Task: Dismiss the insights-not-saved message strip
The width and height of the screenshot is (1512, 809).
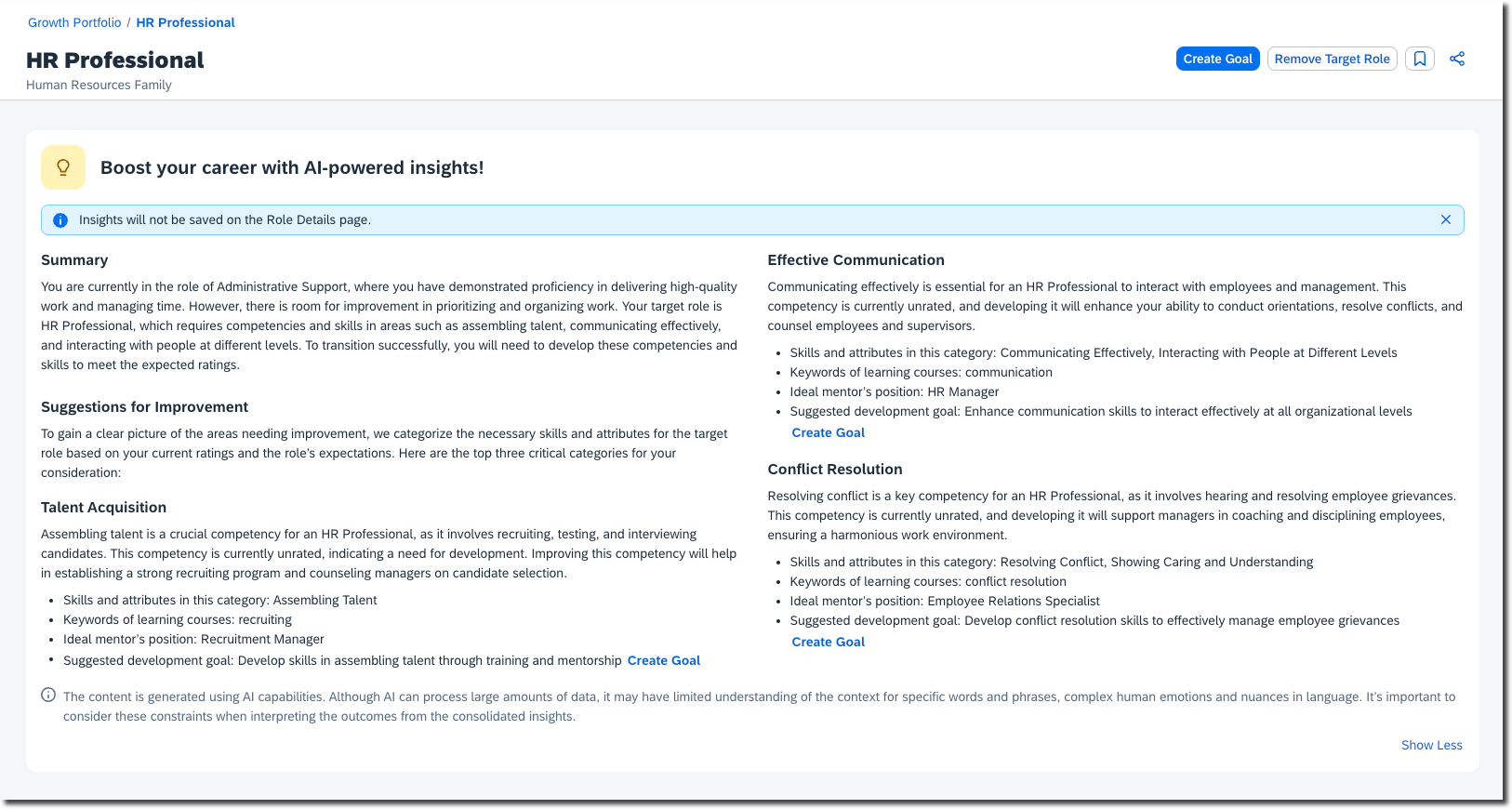Action: (1445, 219)
